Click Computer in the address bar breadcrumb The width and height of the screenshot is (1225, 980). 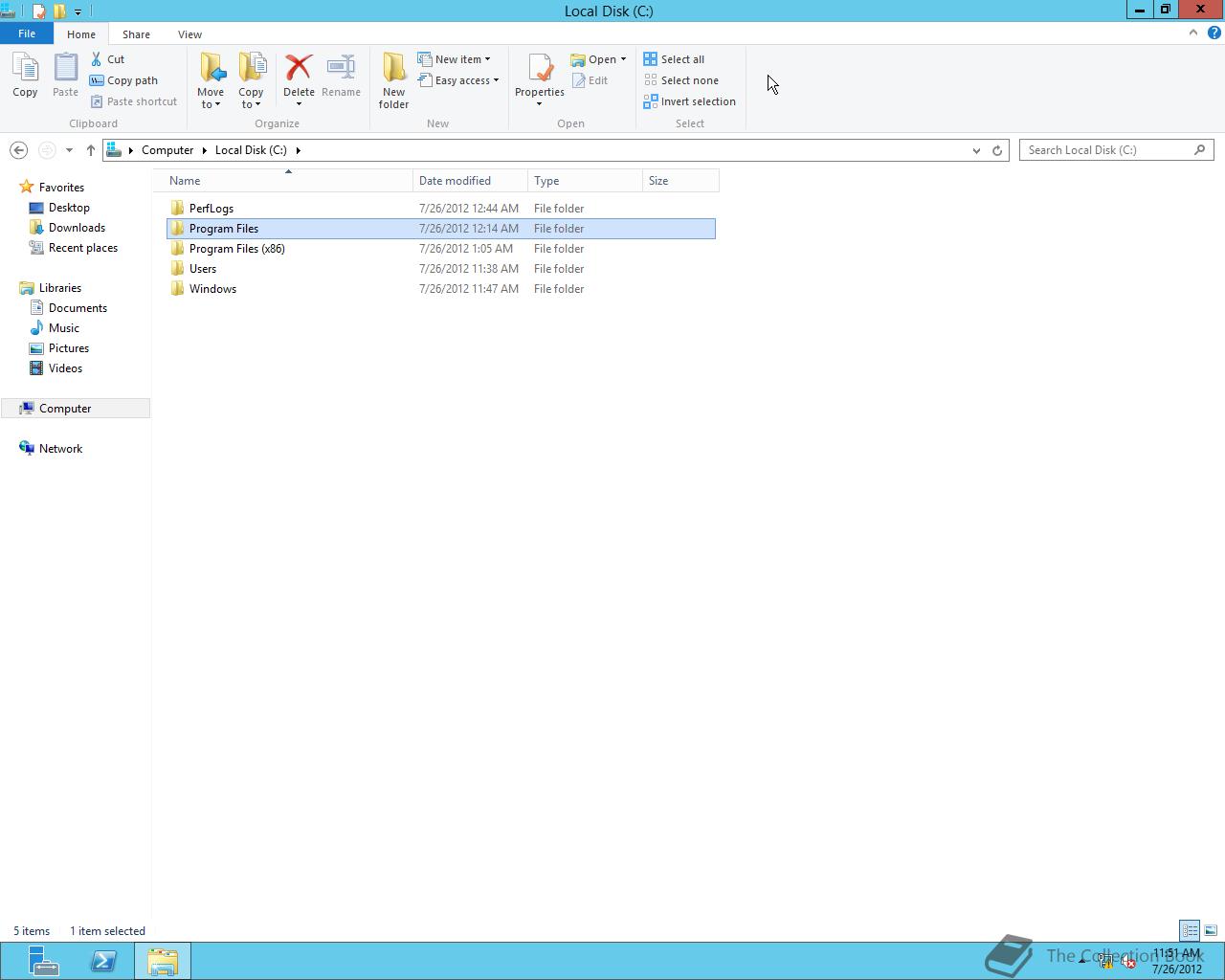[167, 150]
